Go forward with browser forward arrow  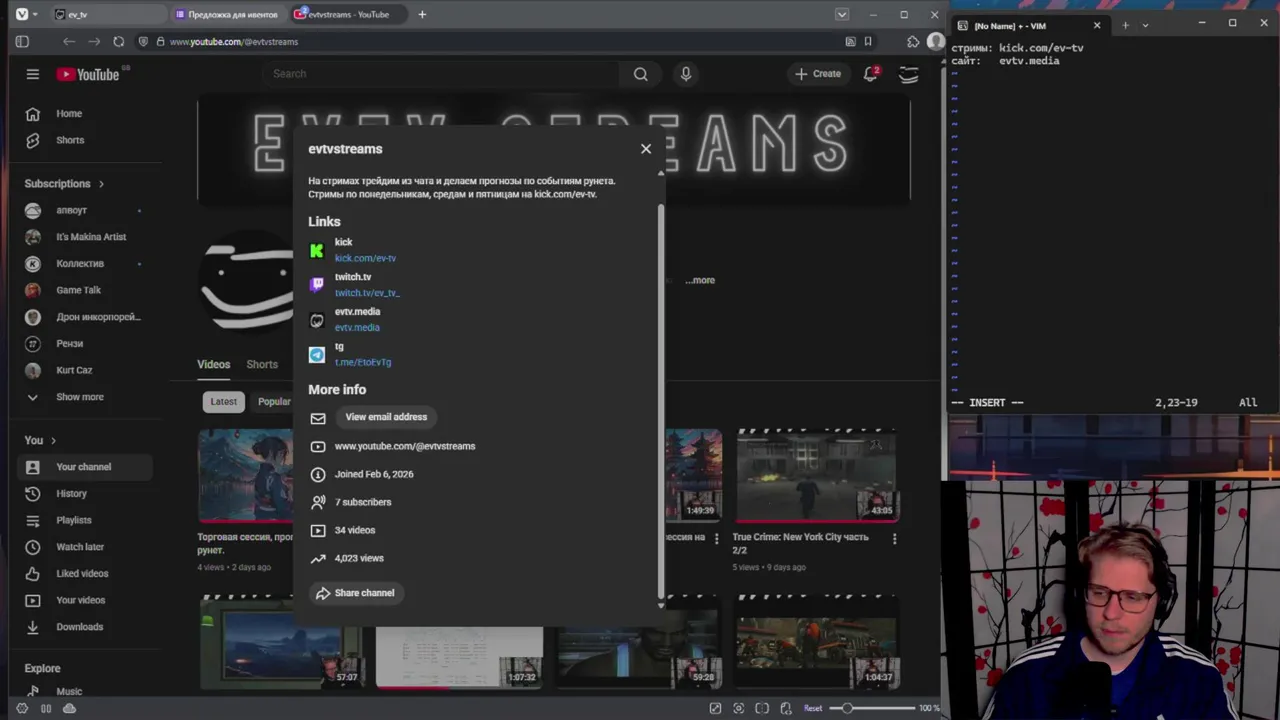pyautogui.click(x=94, y=42)
